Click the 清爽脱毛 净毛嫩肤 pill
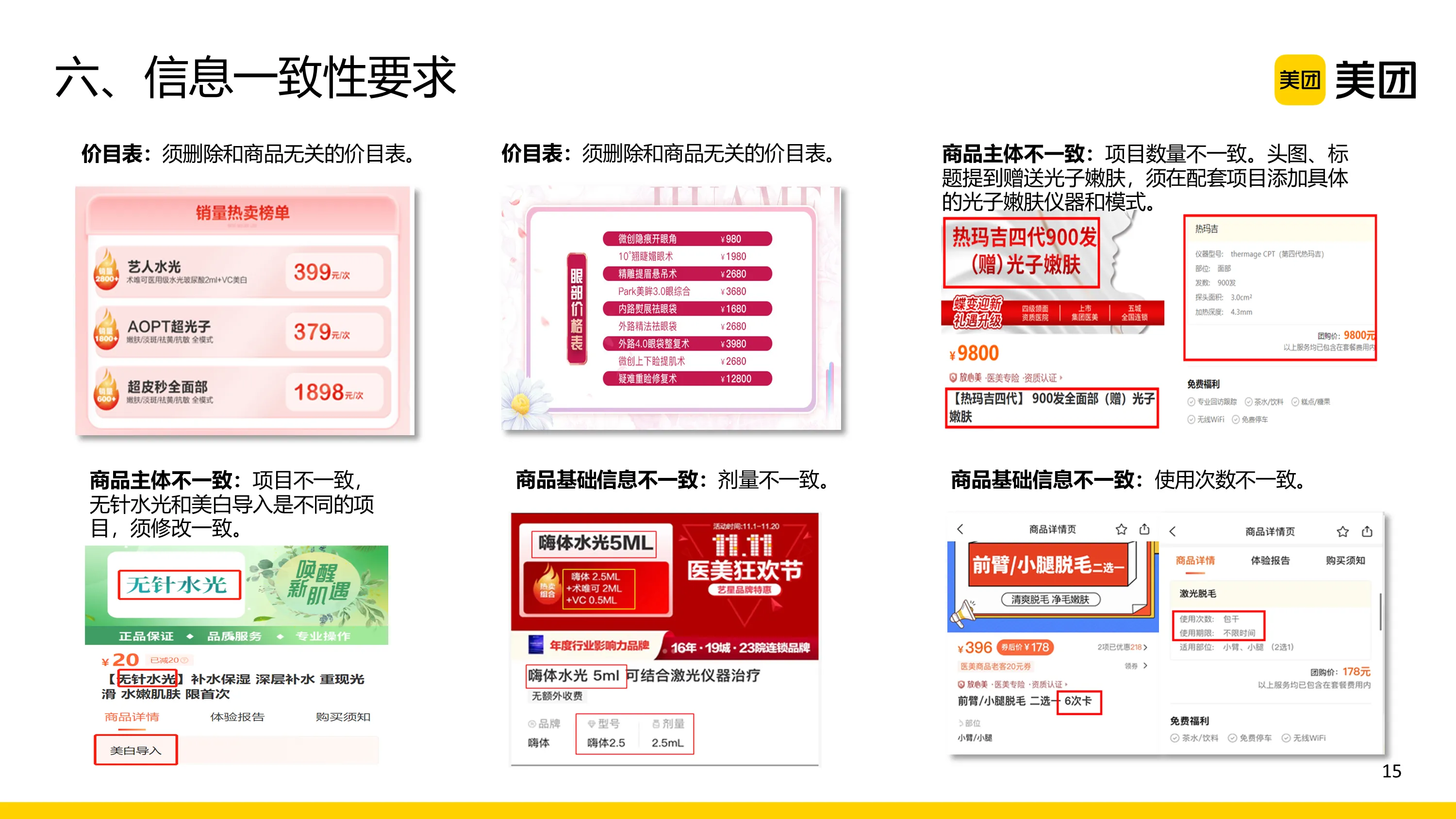The width and height of the screenshot is (1456, 819). pyautogui.click(x=1050, y=600)
